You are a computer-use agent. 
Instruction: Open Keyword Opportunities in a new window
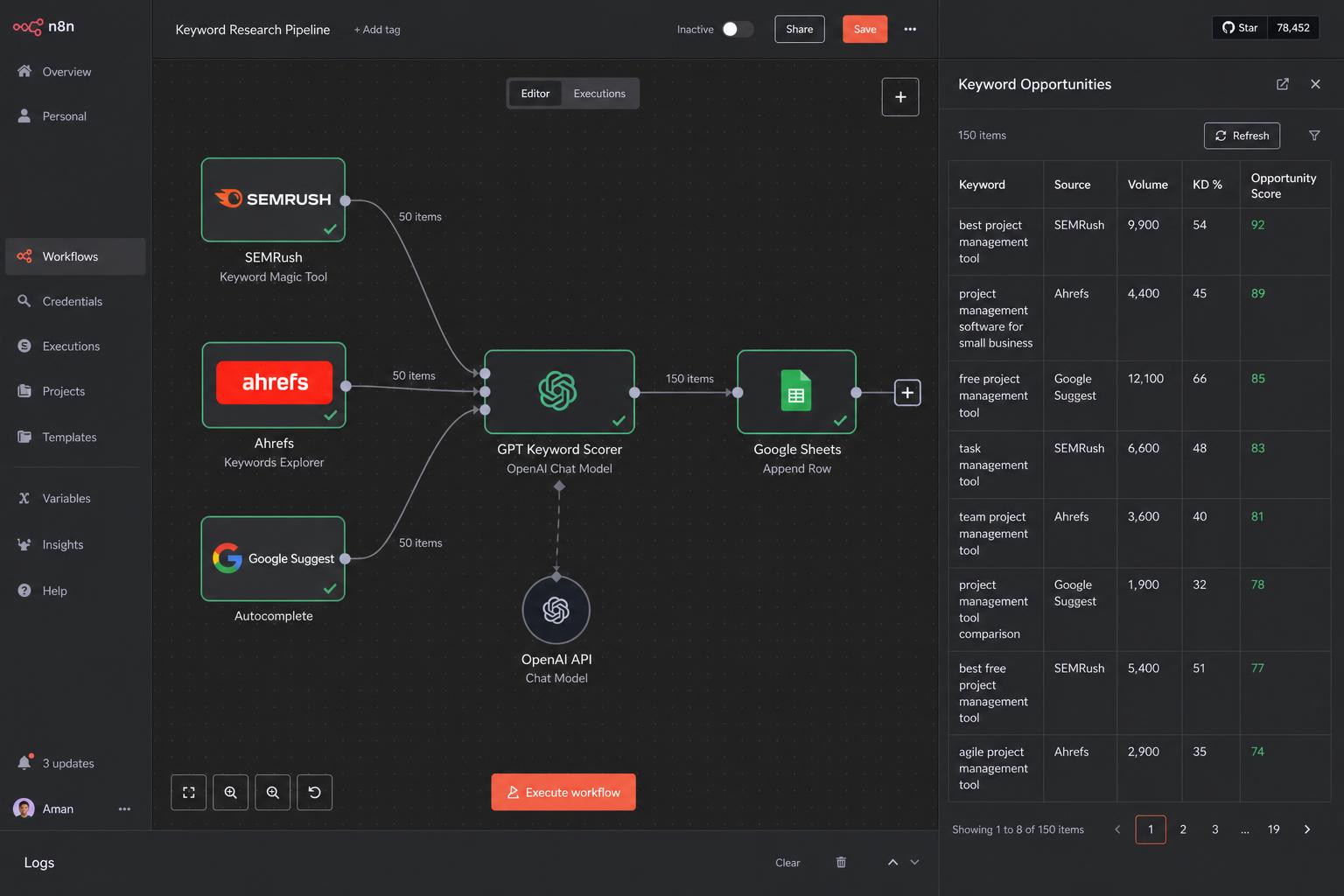point(1283,84)
